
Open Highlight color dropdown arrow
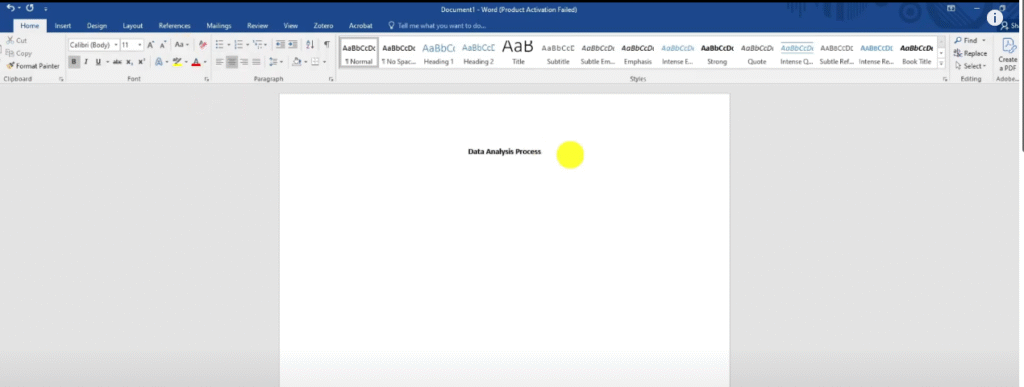pos(185,62)
